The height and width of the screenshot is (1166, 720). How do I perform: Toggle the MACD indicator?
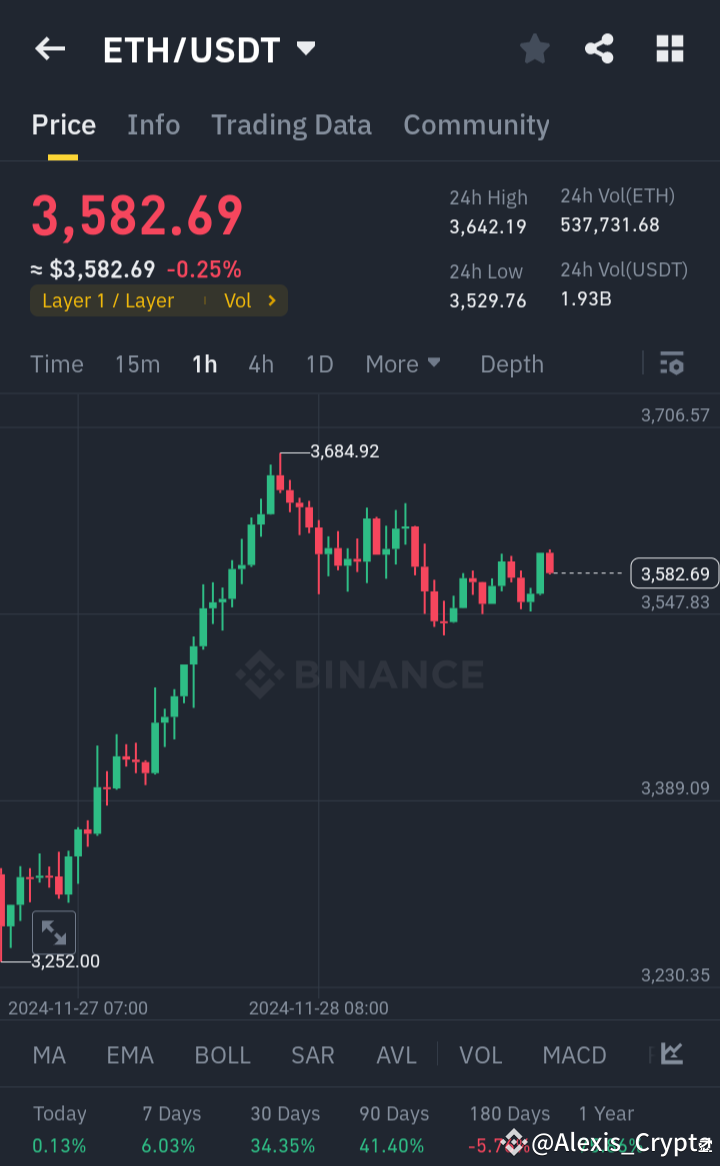[574, 1055]
